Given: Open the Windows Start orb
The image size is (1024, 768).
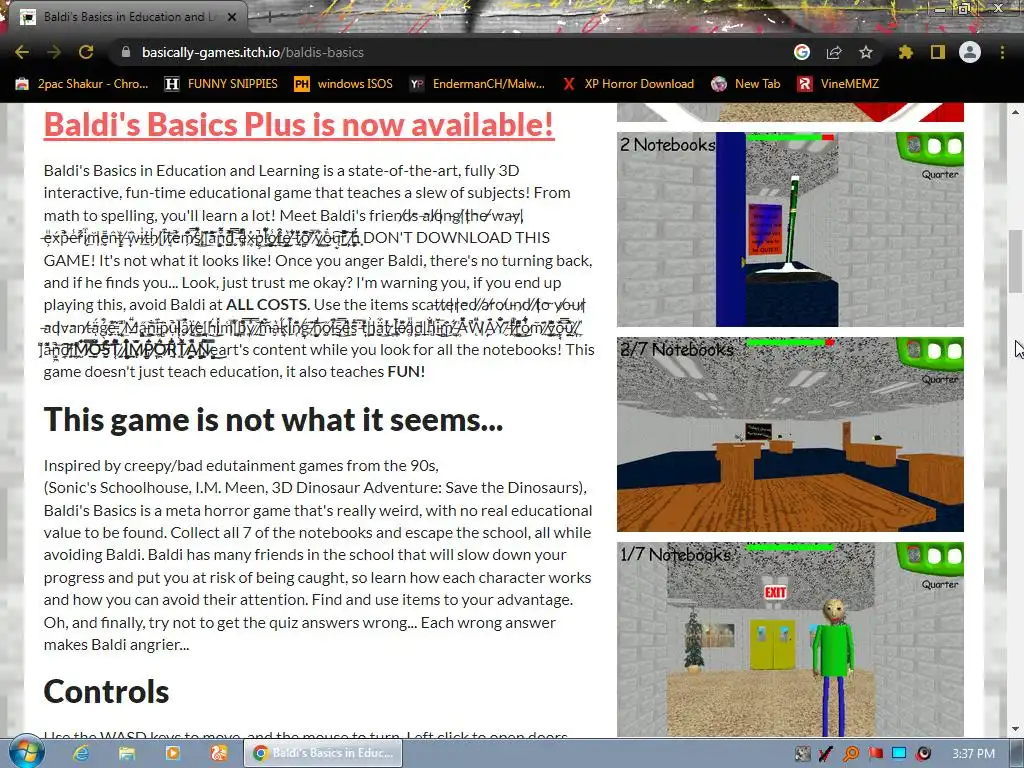Looking at the screenshot, I should [26, 753].
